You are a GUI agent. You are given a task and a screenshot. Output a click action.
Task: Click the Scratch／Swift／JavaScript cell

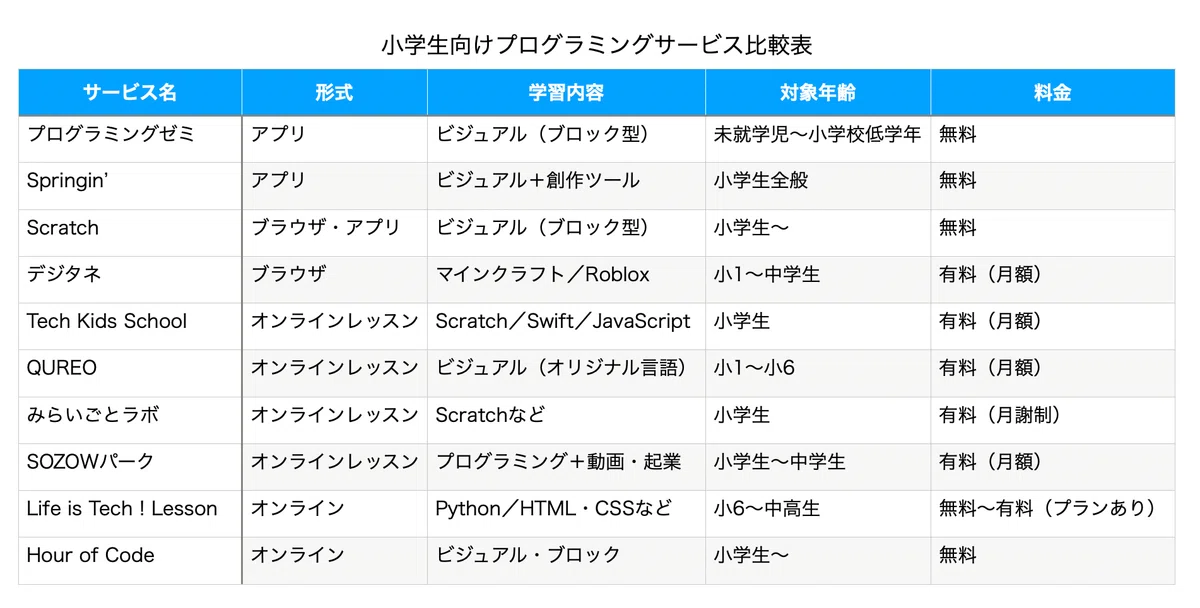tap(566, 326)
